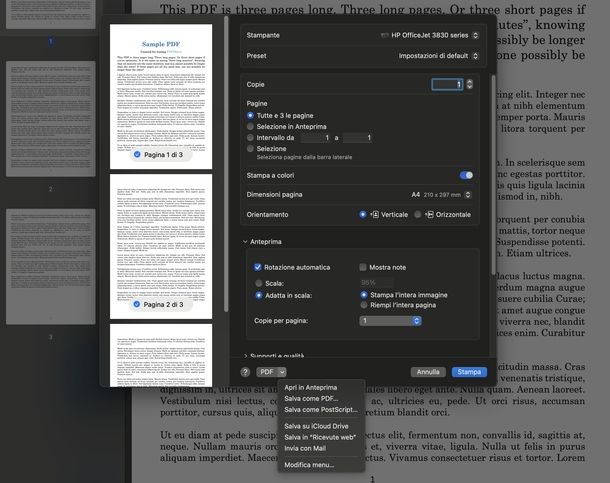610x483 pixels.
Task: Click the Stampa button
Action: tap(469, 372)
